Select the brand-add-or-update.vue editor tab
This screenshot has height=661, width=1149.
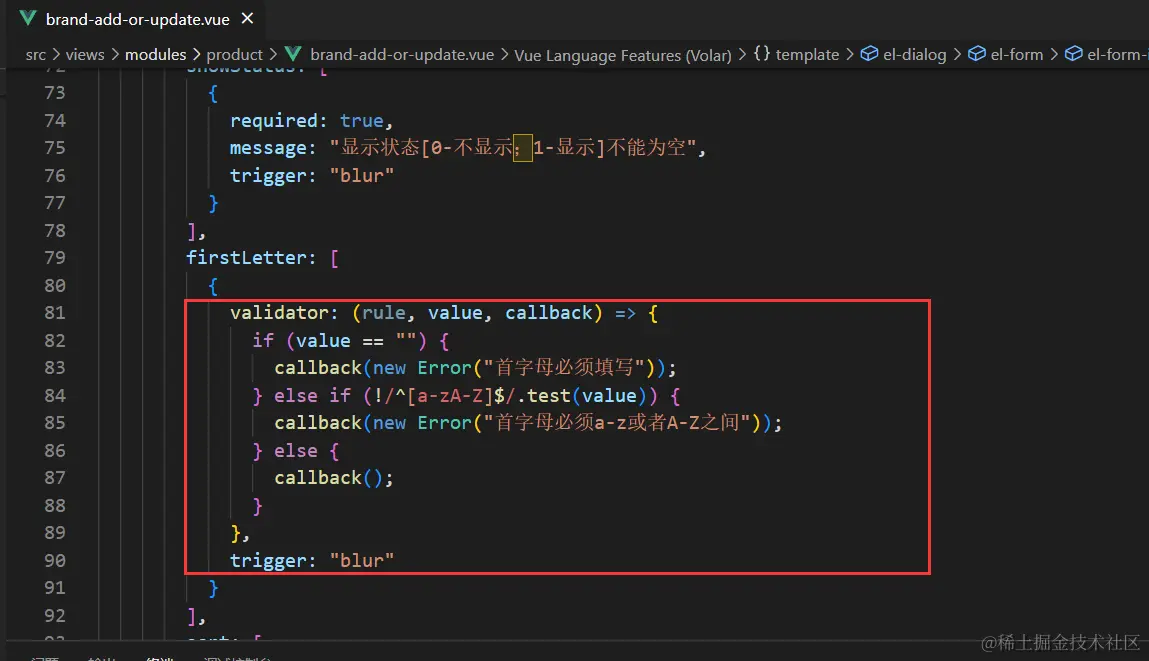[x=137, y=19]
